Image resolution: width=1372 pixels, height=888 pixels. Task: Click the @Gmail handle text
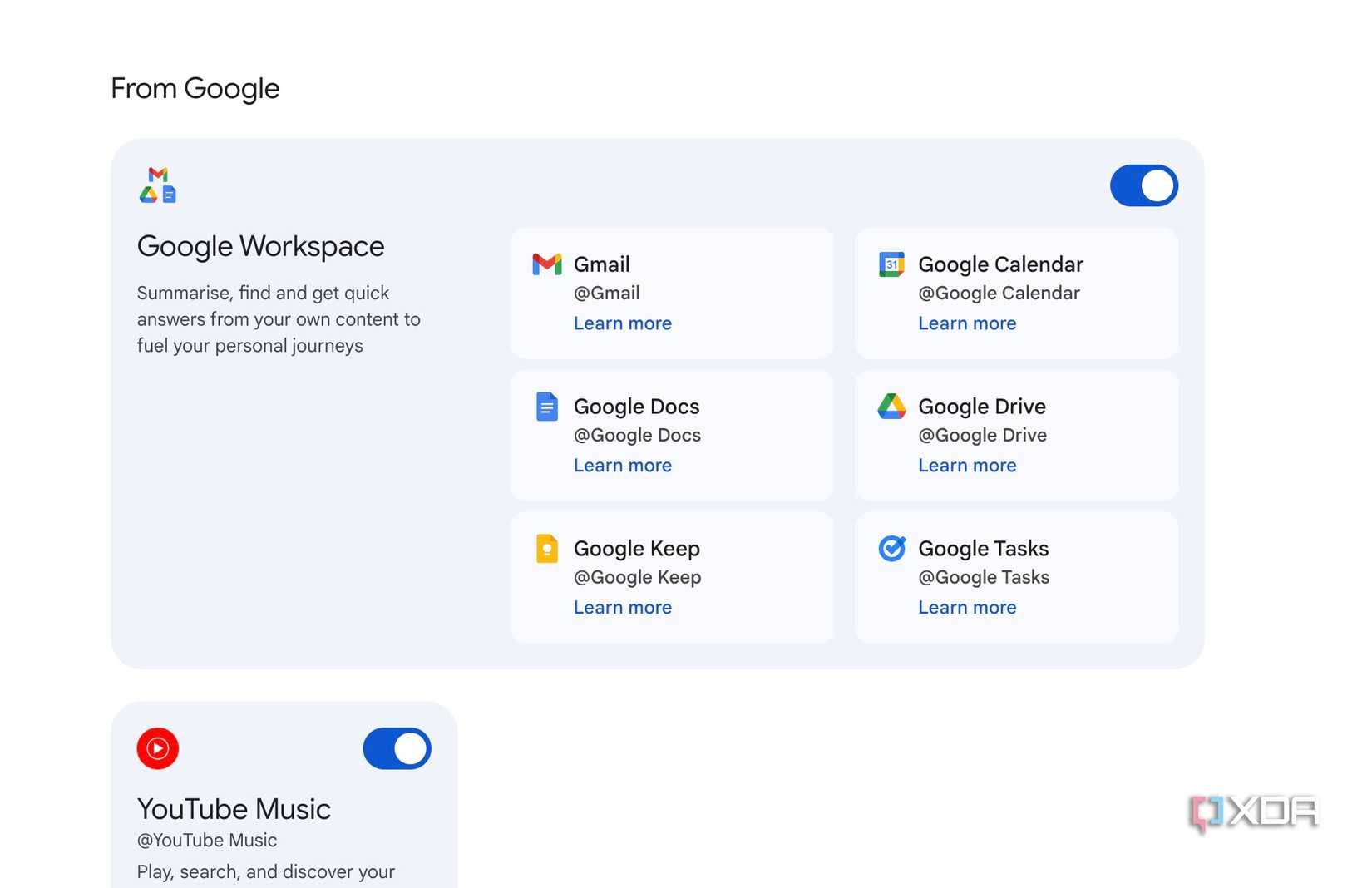606,293
